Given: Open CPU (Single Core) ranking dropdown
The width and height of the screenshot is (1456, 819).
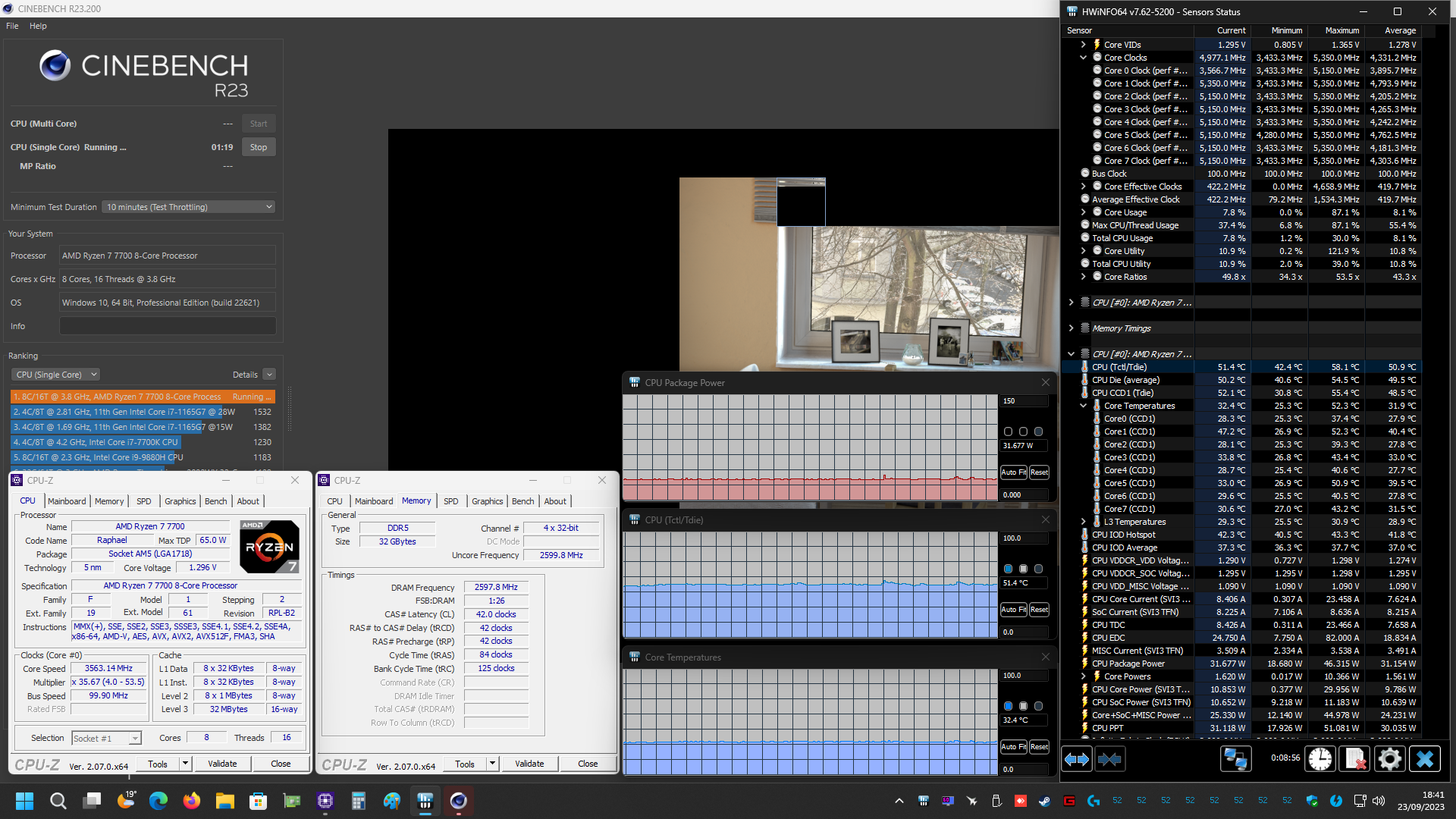Looking at the screenshot, I should click(x=56, y=375).
